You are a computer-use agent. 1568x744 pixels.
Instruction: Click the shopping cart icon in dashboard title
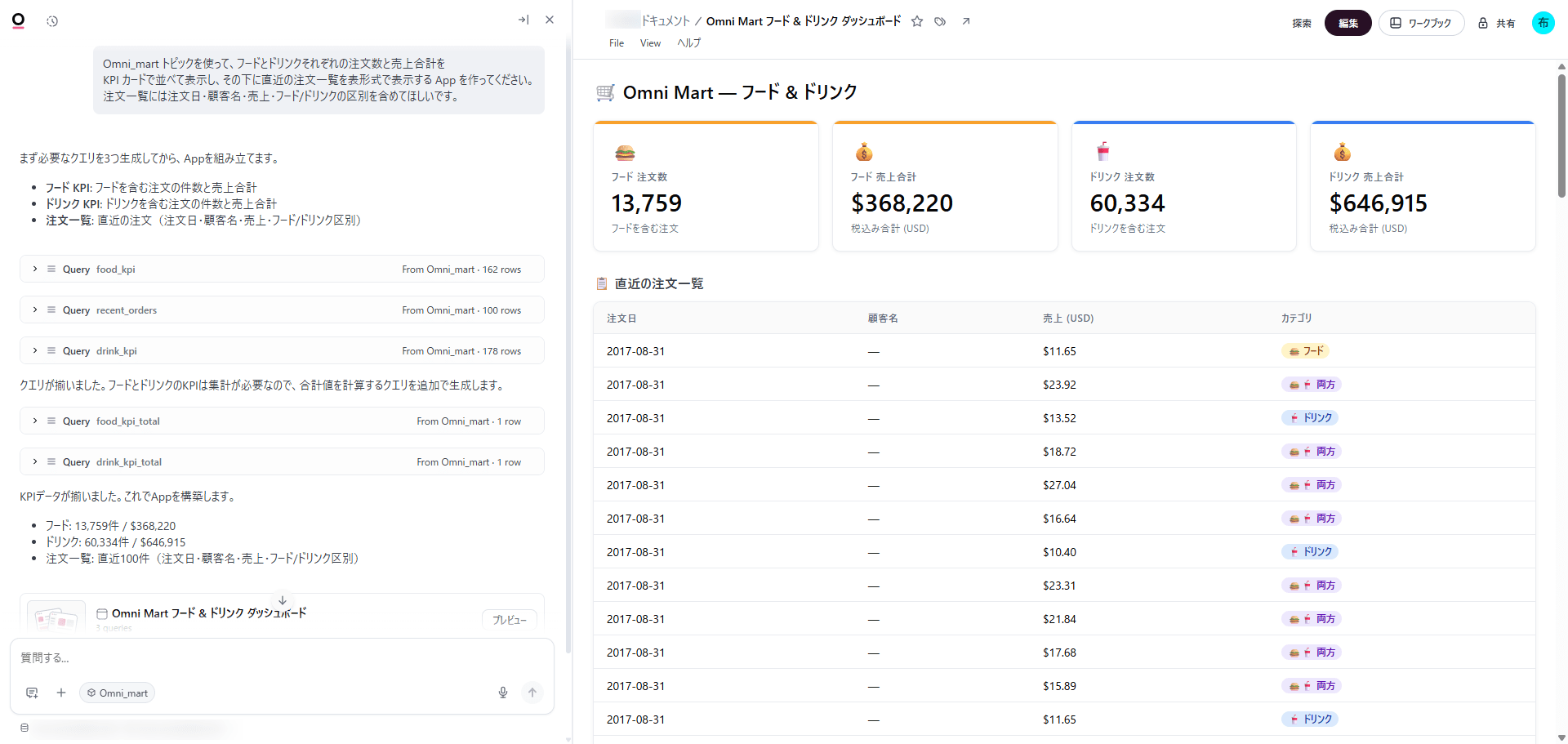pyautogui.click(x=605, y=92)
